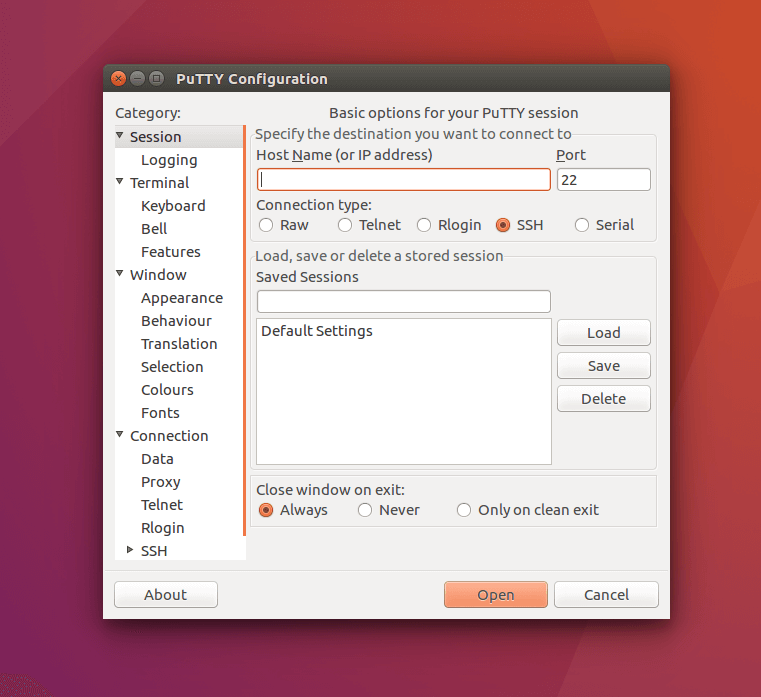Viewport: 761px width, 697px height.
Task: Close the PuTTY Configuration window
Action: point(118,78)
